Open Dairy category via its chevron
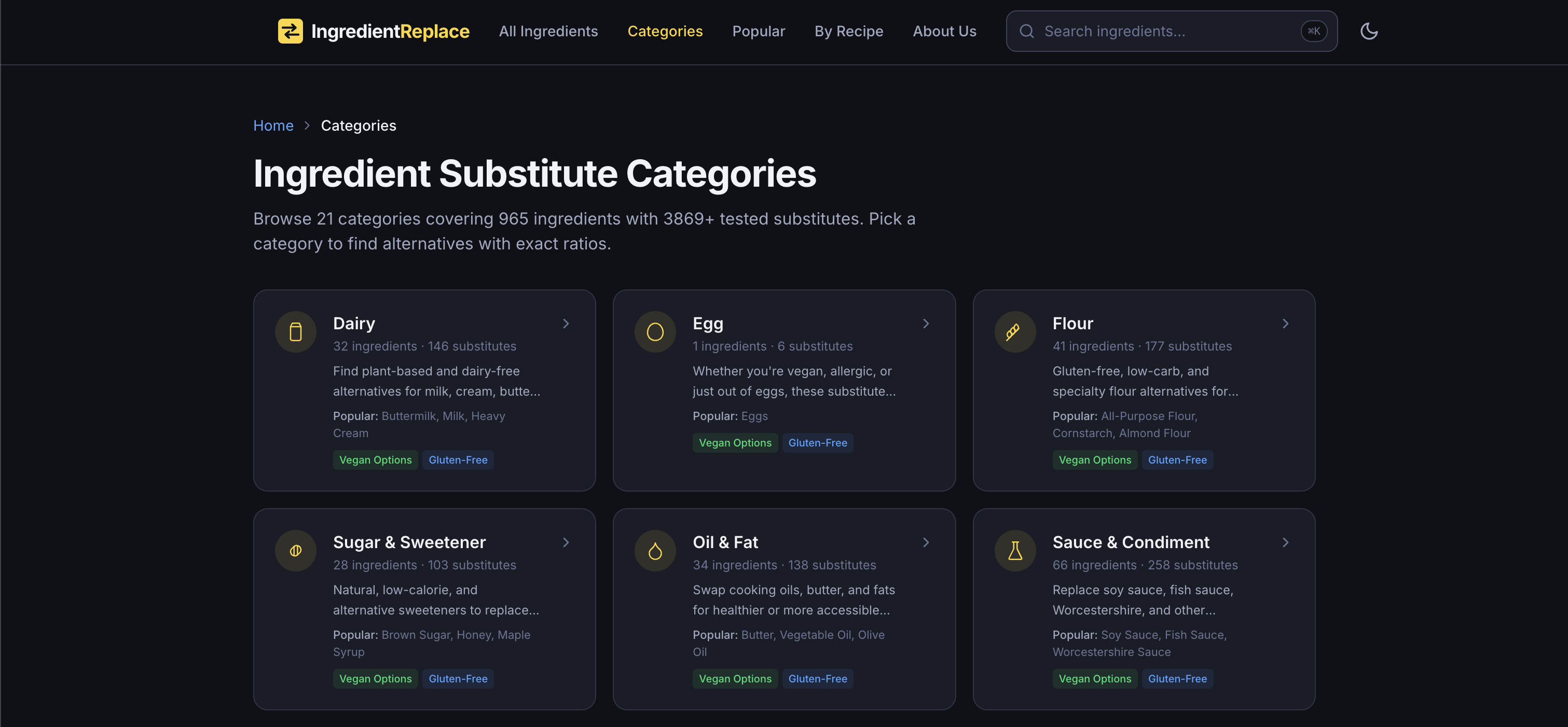Screen dimensions: 1568x727 (566, 324)
